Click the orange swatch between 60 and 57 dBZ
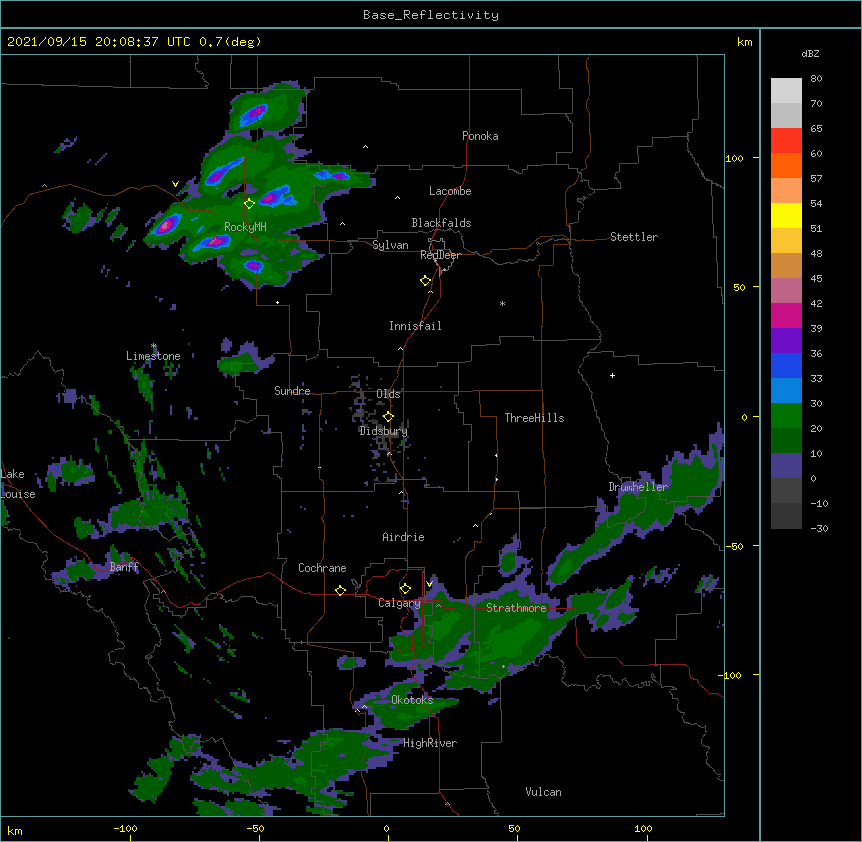Viewport: 862px width, 842px height. (786, 165)
